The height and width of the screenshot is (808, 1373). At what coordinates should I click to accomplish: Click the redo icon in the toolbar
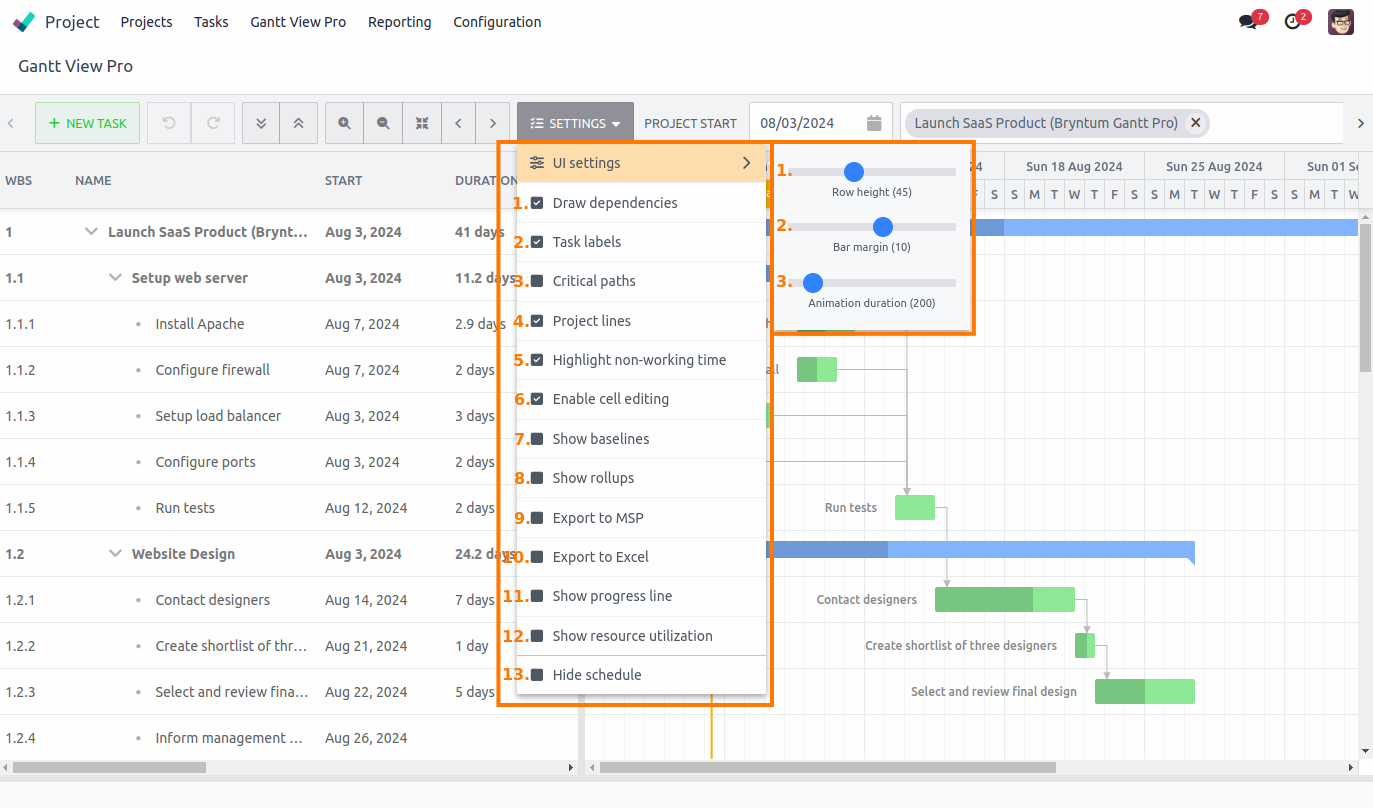coord(212,122)
